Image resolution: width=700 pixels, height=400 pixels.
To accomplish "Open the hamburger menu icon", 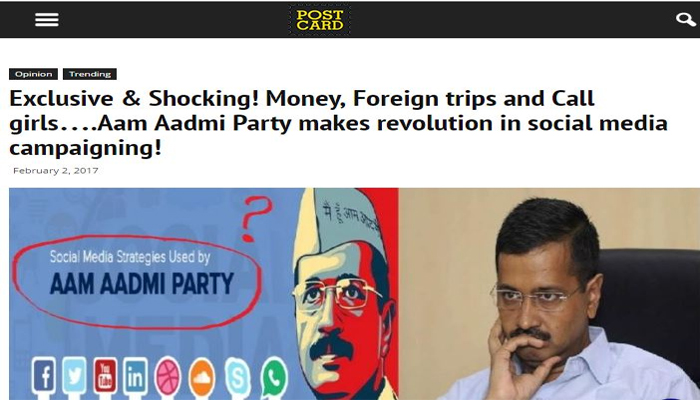I will click(x=47, y=20).
